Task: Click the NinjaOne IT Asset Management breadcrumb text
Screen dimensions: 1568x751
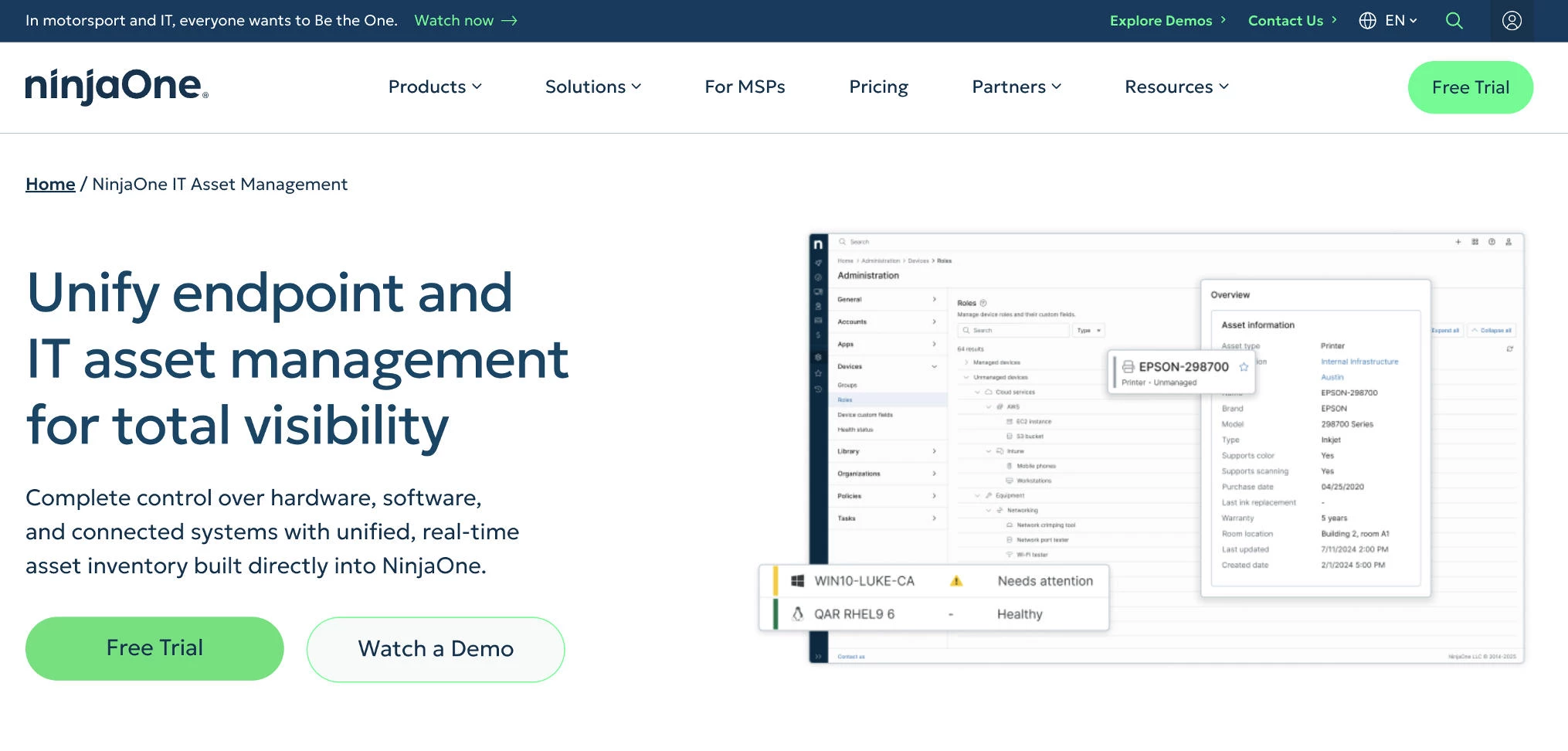Action: pyautogui.click(x=219, y=184)
